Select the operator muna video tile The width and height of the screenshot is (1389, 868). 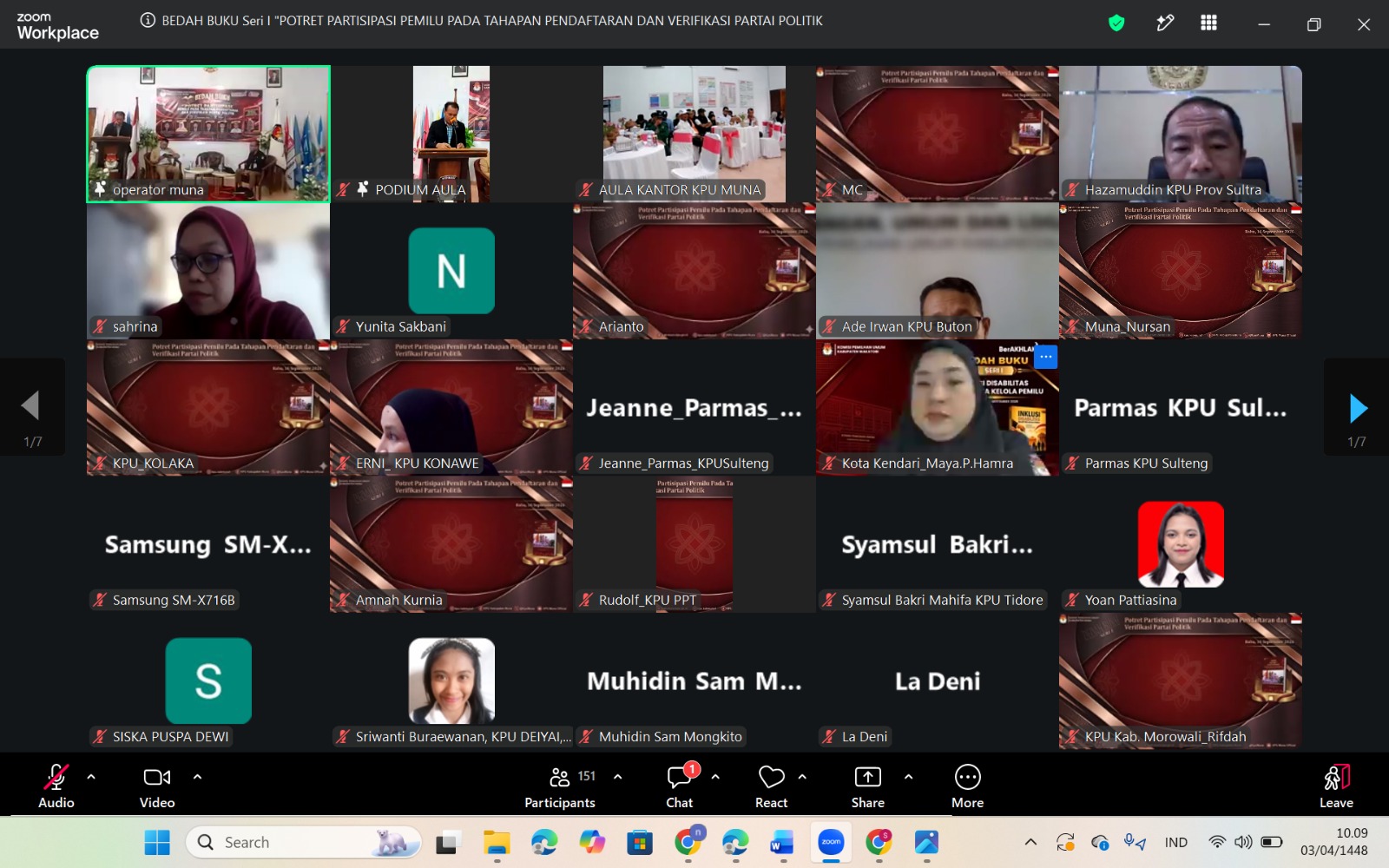click(208, 134)
